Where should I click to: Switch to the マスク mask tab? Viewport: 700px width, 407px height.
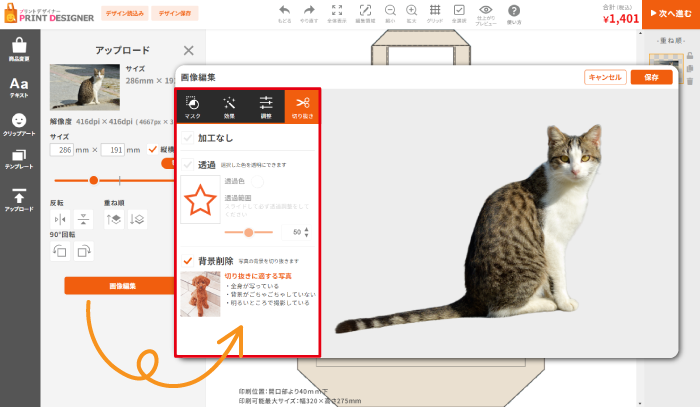click(193, 106)
